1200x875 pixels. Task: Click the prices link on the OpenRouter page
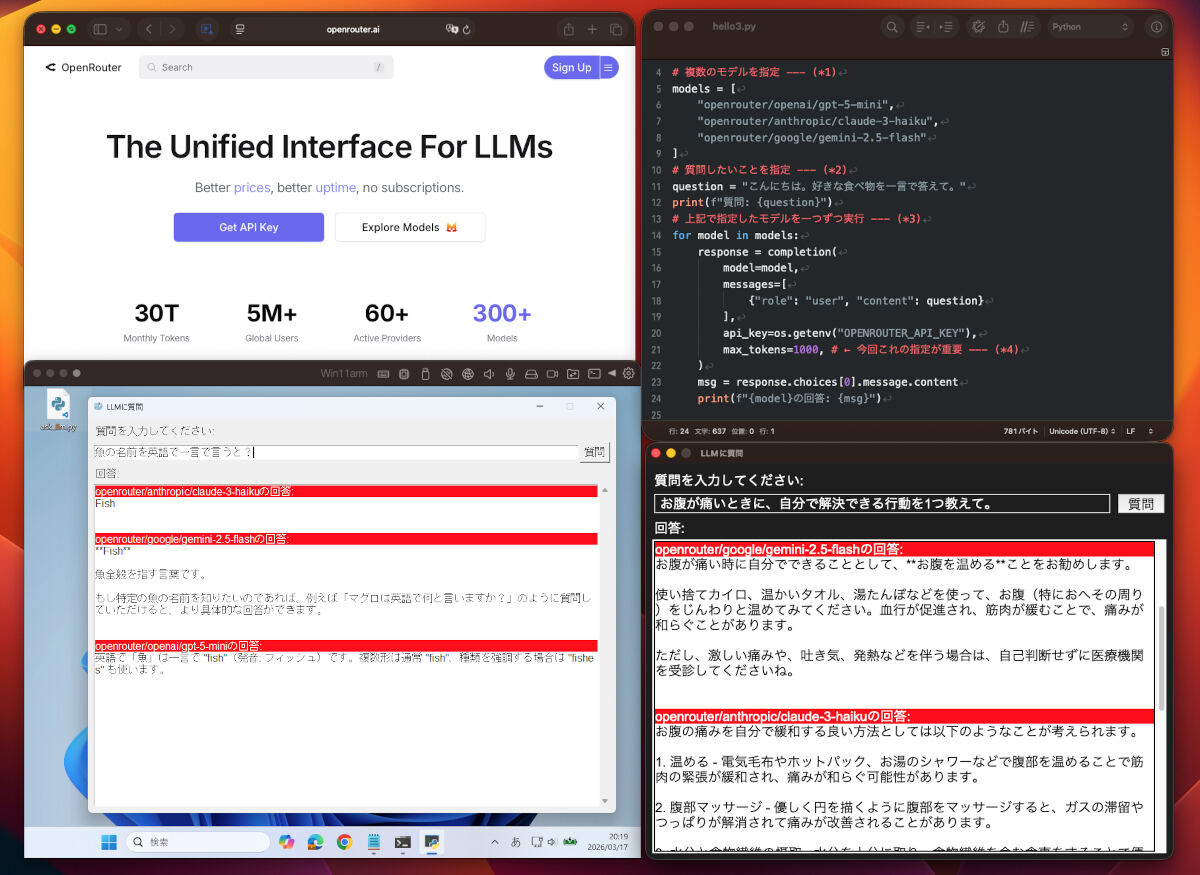[252, 188]
